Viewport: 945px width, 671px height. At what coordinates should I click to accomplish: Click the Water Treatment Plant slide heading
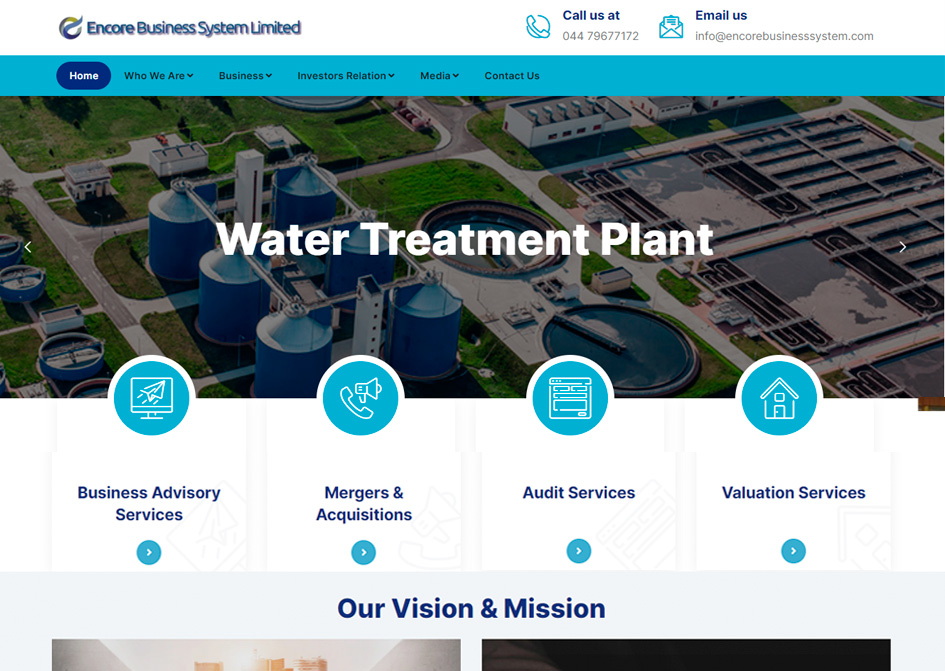(x=465, y=239)
